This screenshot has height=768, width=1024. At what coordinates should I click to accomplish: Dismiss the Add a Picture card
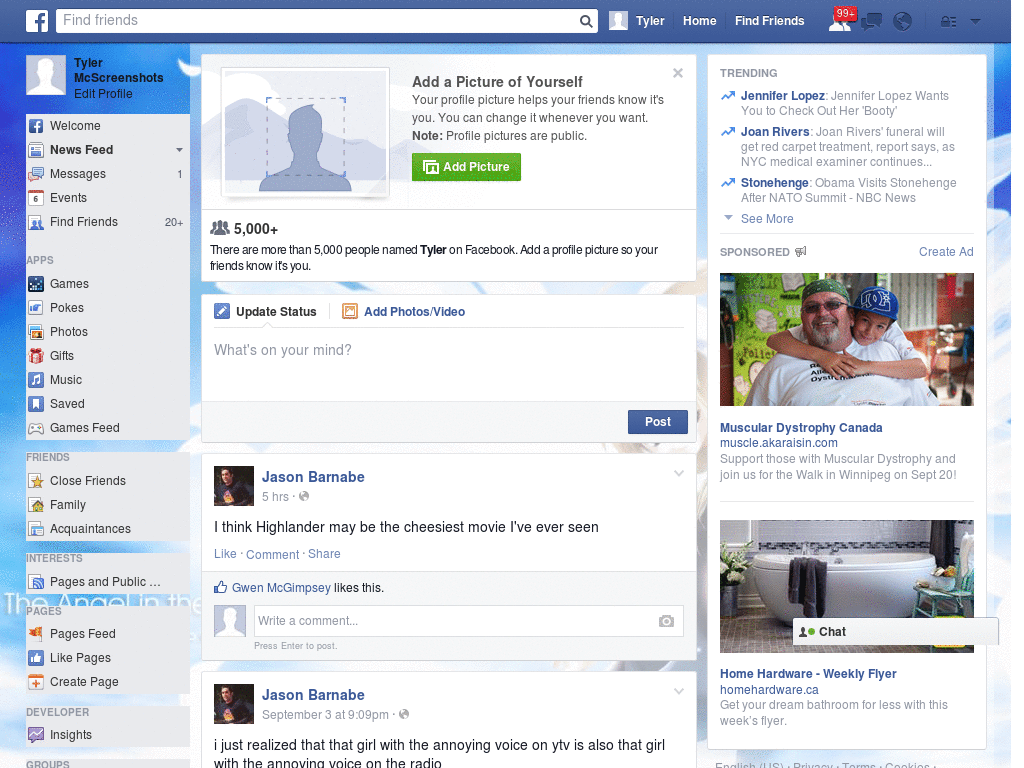(678, 73)
